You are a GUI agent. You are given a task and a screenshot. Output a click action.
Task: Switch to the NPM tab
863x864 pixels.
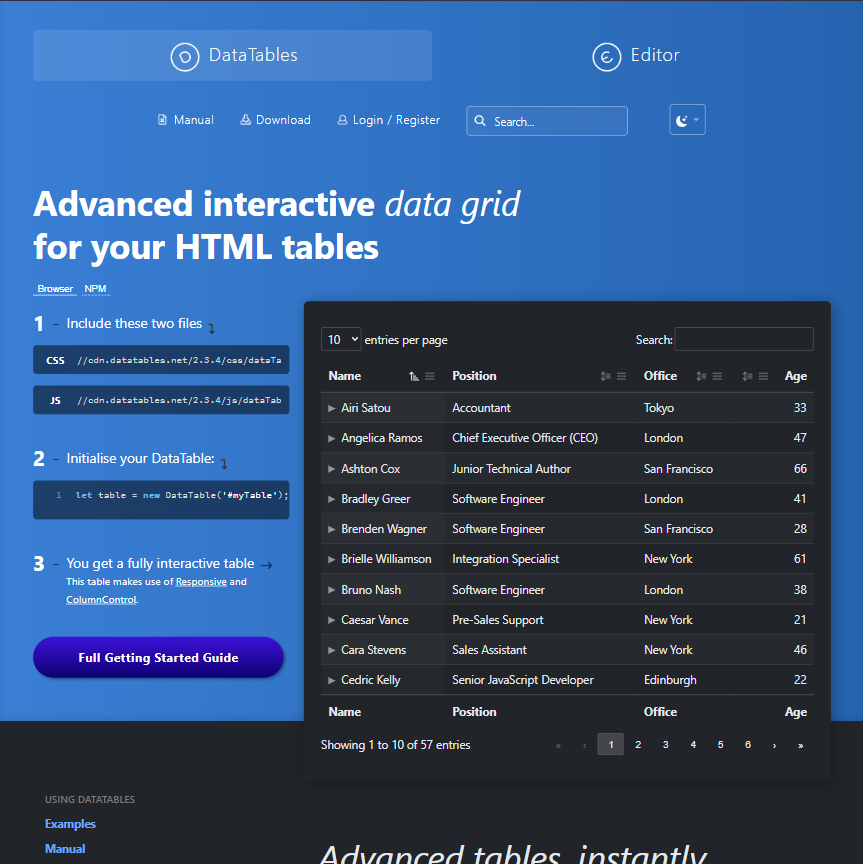click(95, 288)
